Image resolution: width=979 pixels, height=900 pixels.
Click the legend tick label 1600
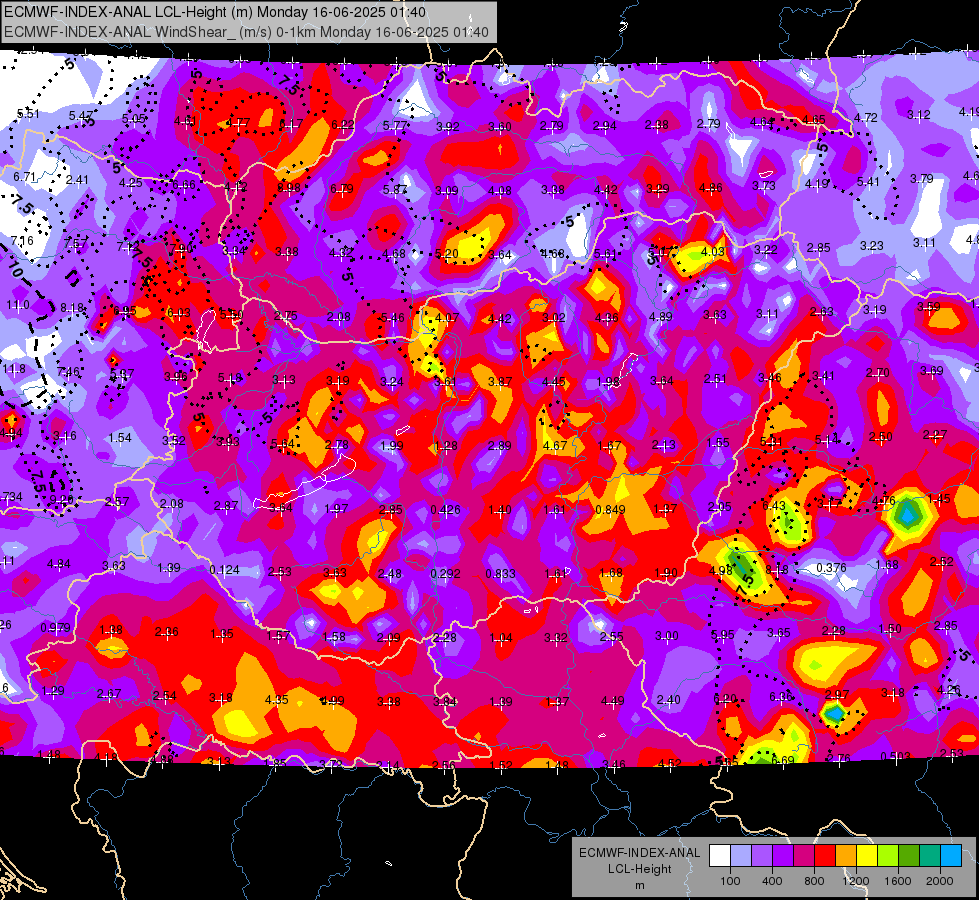click(x=897, y=881)
